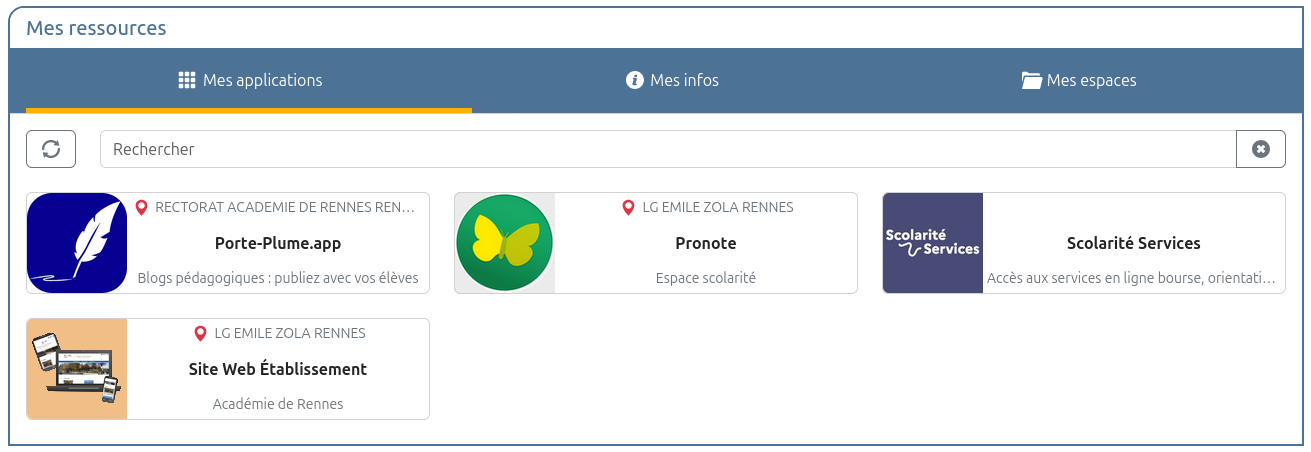Open the Porte-Plume.app title link
The width and height of the screenshot is (1311, 452).
pyautogui.click(x=278, y=243)
